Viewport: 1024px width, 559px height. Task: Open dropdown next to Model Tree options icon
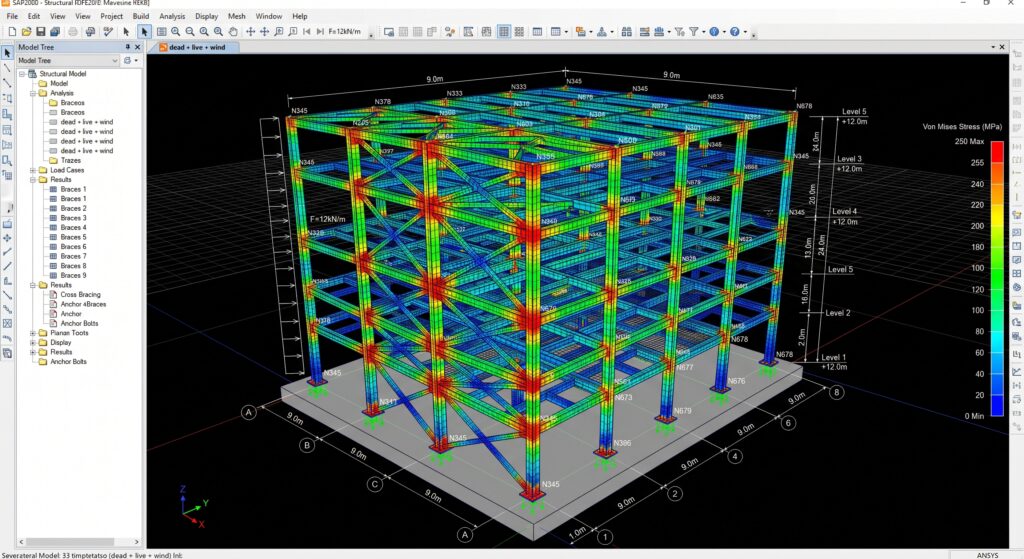pos(136,61)
